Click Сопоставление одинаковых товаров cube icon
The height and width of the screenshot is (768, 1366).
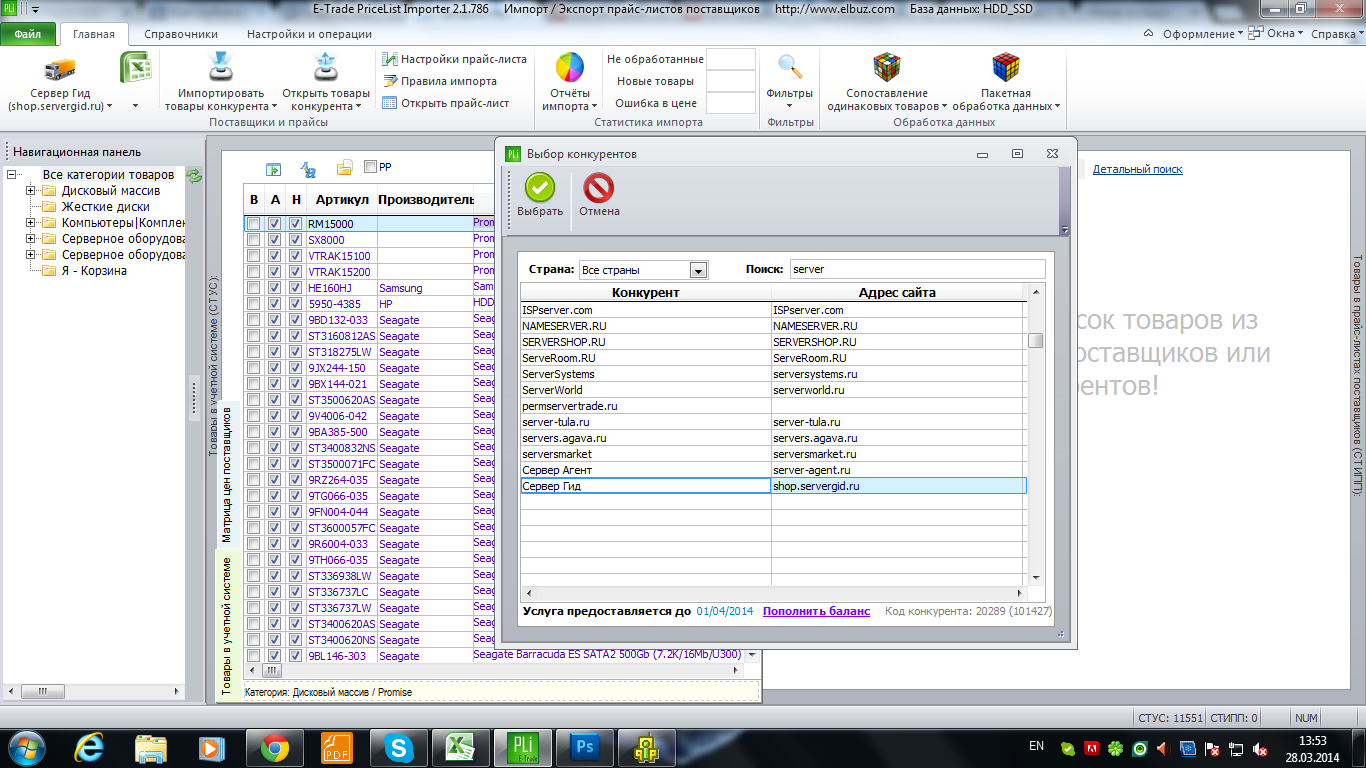[x=887, y=67]
